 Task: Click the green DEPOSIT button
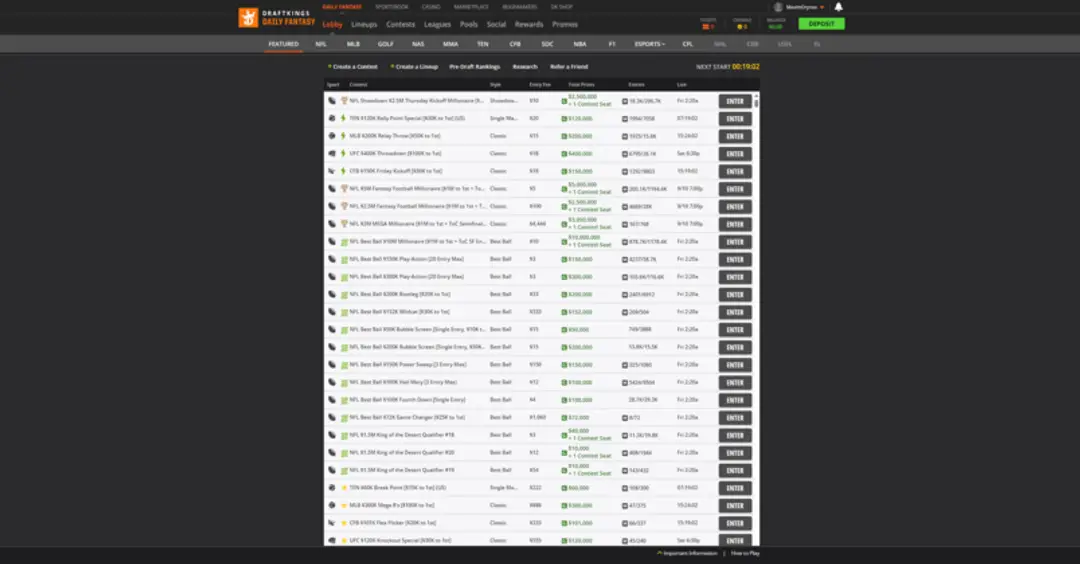[x=821, y=23]
